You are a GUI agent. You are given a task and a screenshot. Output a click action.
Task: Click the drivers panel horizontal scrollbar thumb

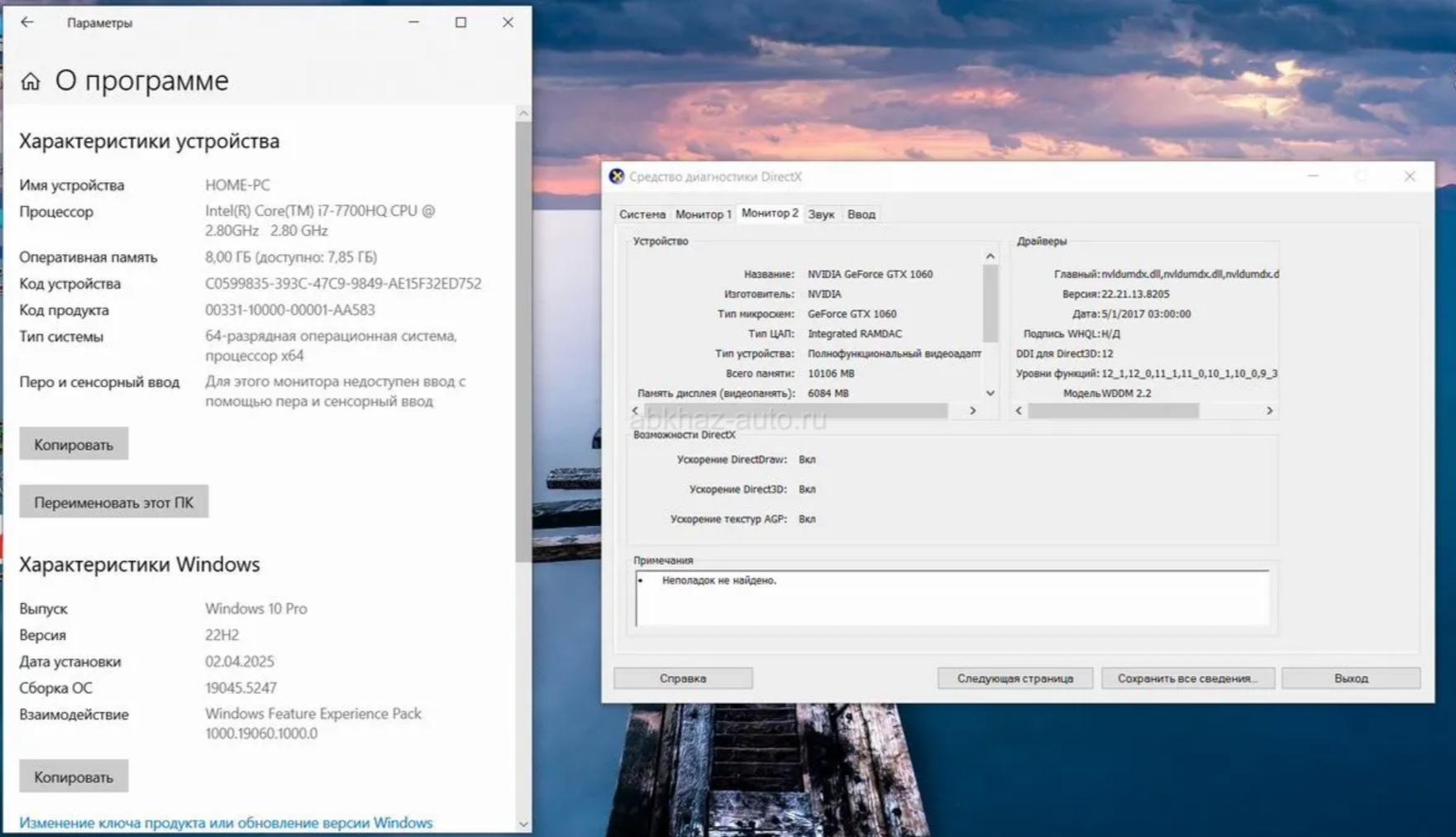coord(1113,411)
